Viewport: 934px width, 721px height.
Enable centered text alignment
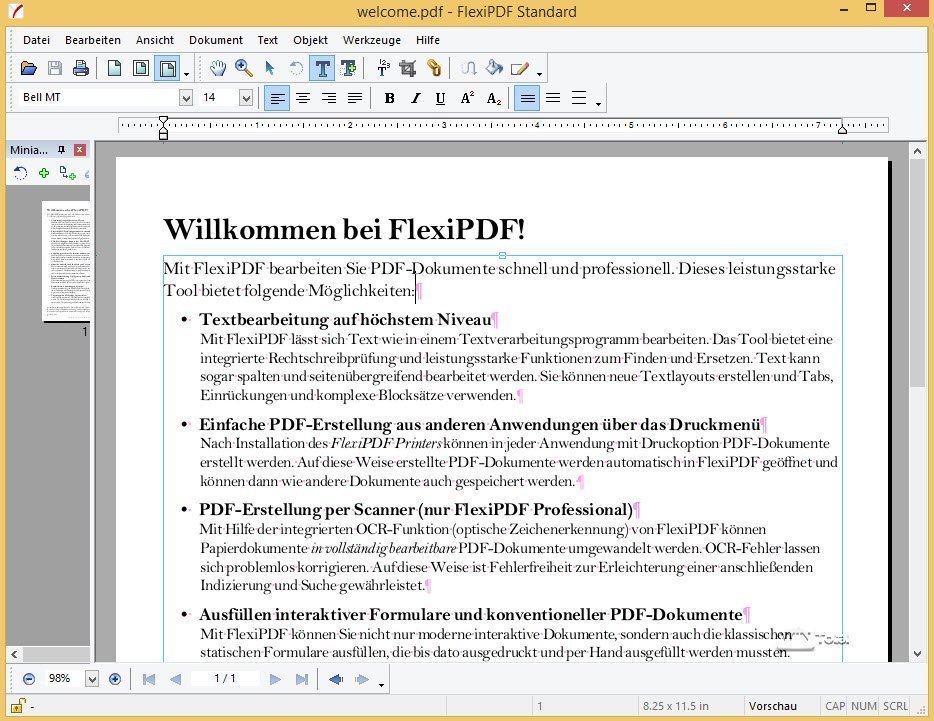303,97
